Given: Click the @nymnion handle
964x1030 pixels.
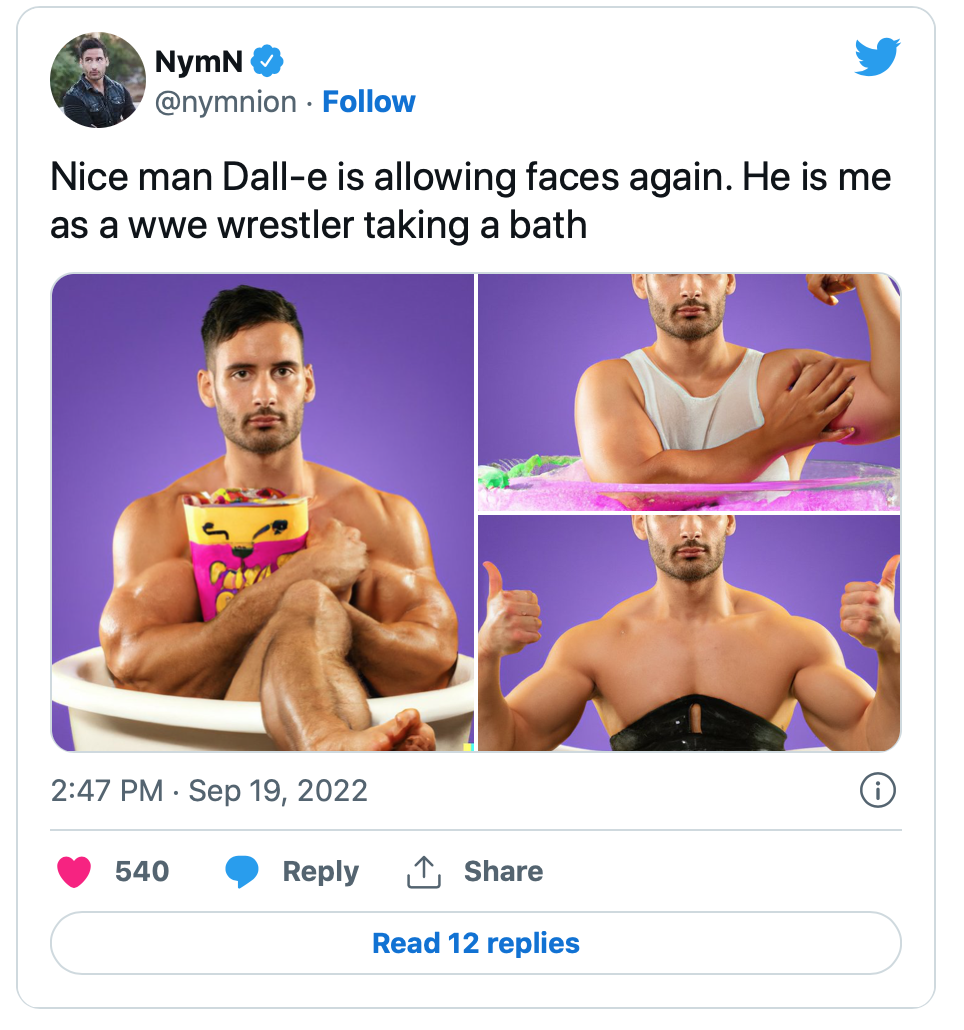Looking at the screenshot, I should 226,102.
